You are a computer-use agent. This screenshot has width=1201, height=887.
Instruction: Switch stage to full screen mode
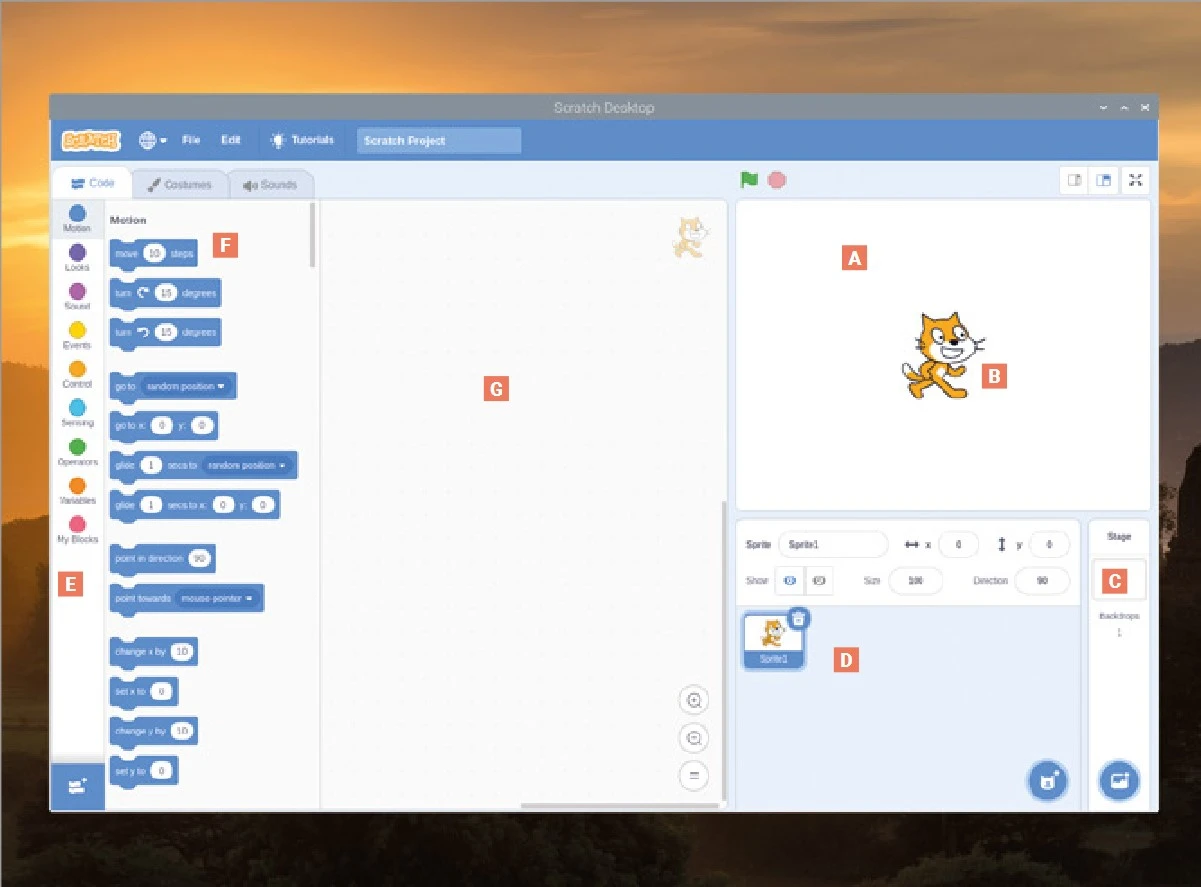pos(1135,180)
